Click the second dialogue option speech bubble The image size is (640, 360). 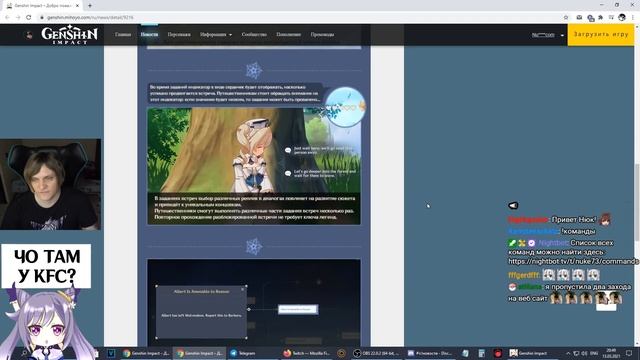pyautogui.click(x=288, y=173)
